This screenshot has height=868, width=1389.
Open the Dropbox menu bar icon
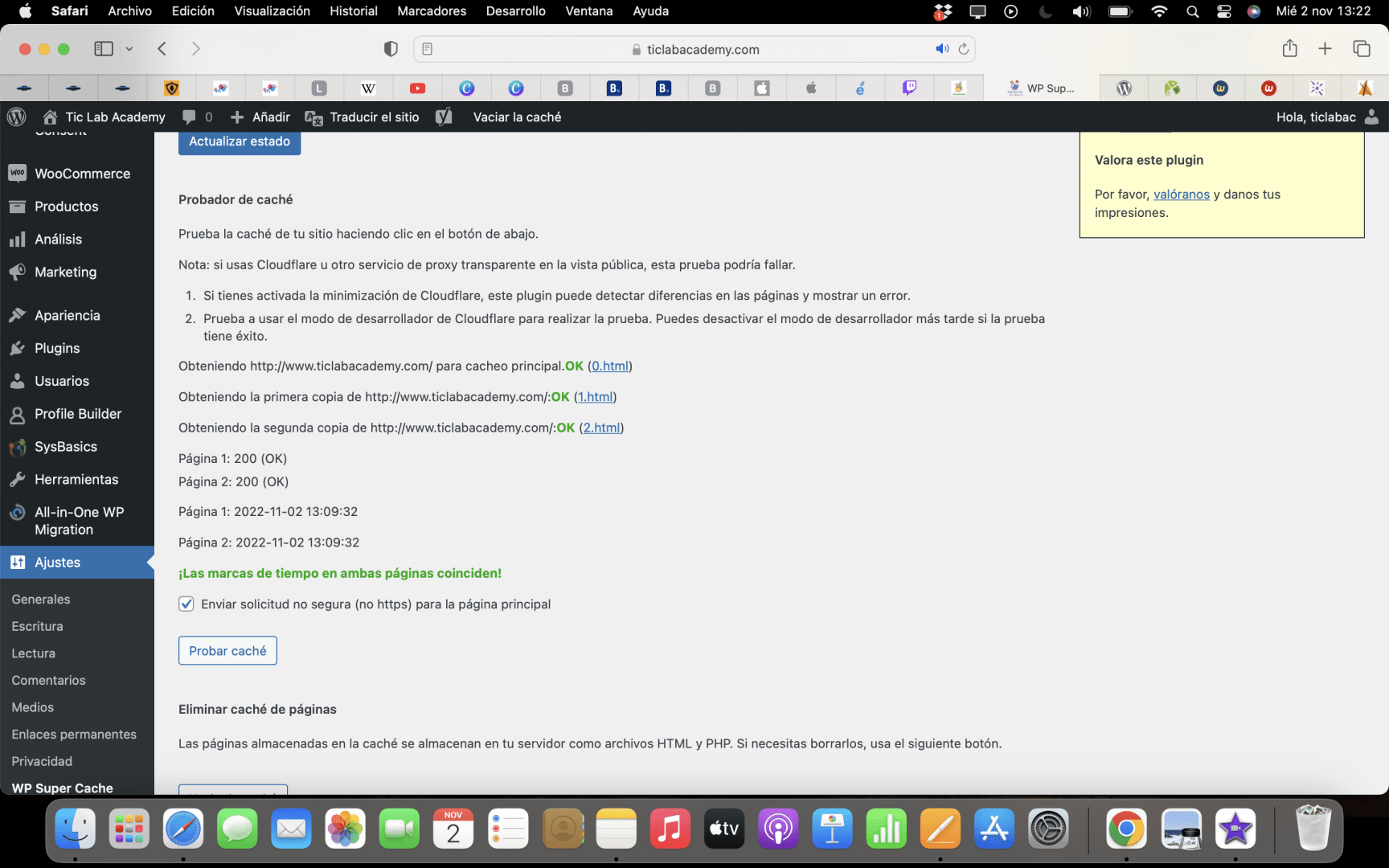(x=943, y=11)
